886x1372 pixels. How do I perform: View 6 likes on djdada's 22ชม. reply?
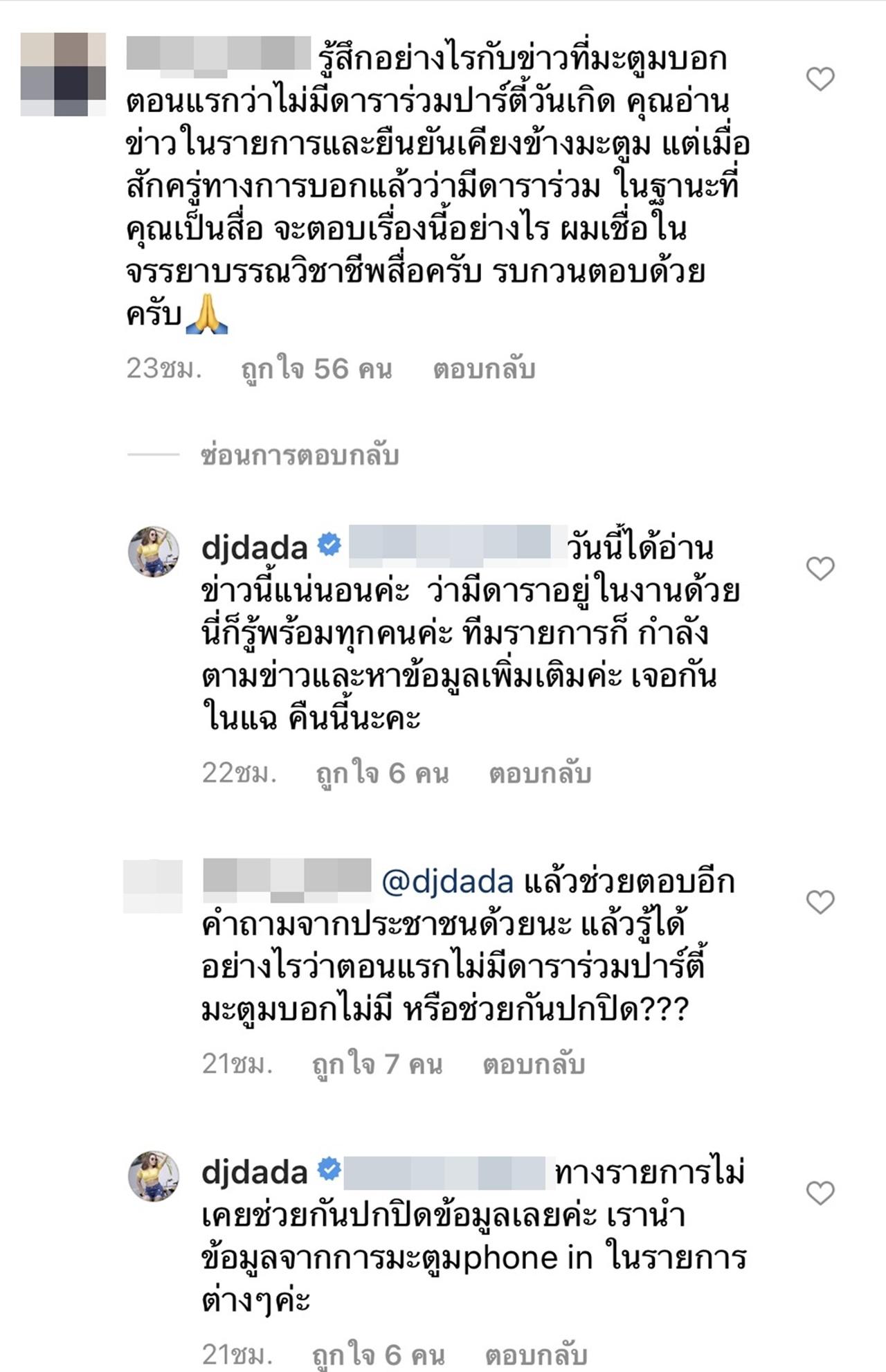tap(382, 773)
